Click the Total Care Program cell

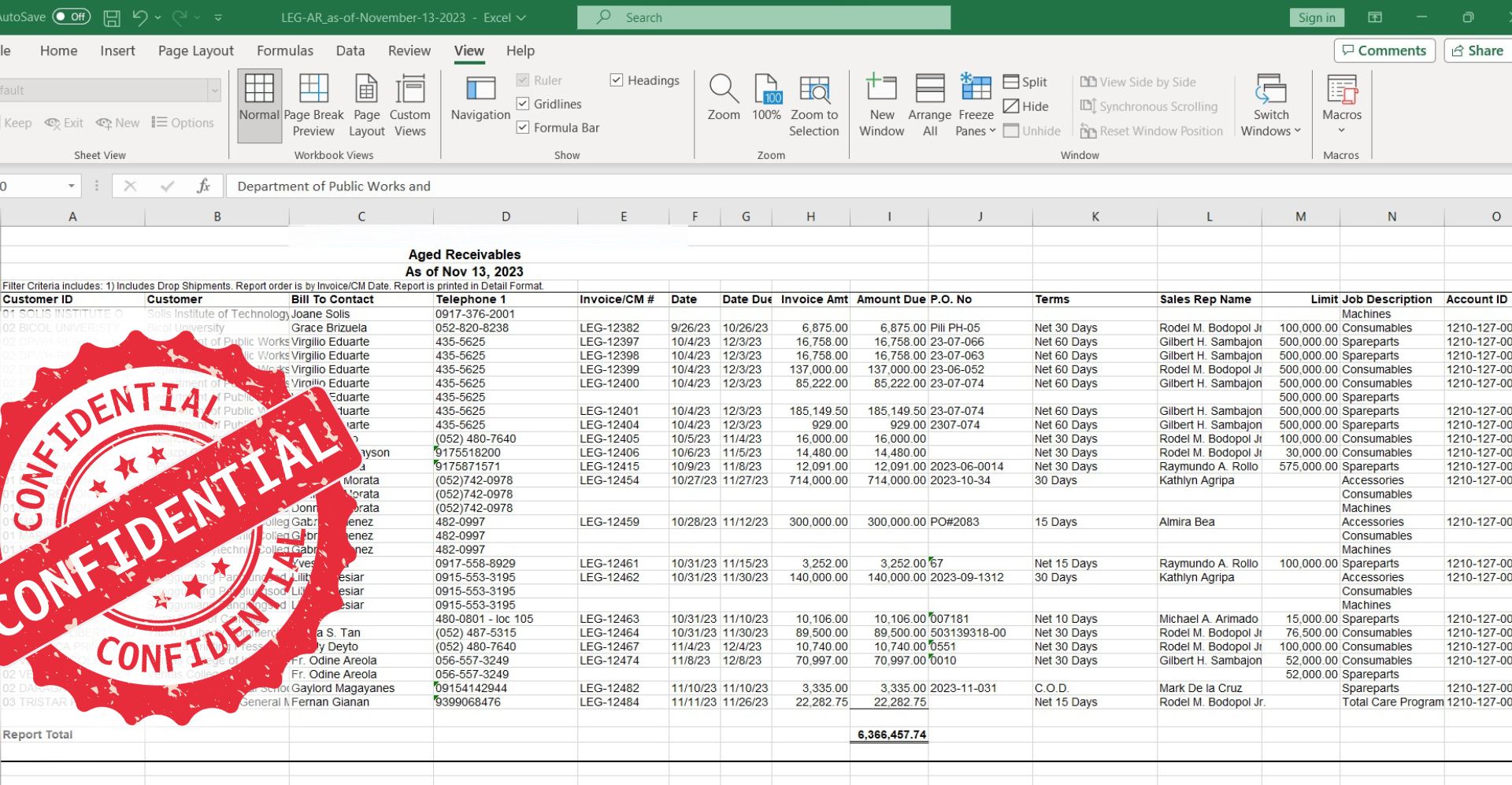click(1392, 702)
